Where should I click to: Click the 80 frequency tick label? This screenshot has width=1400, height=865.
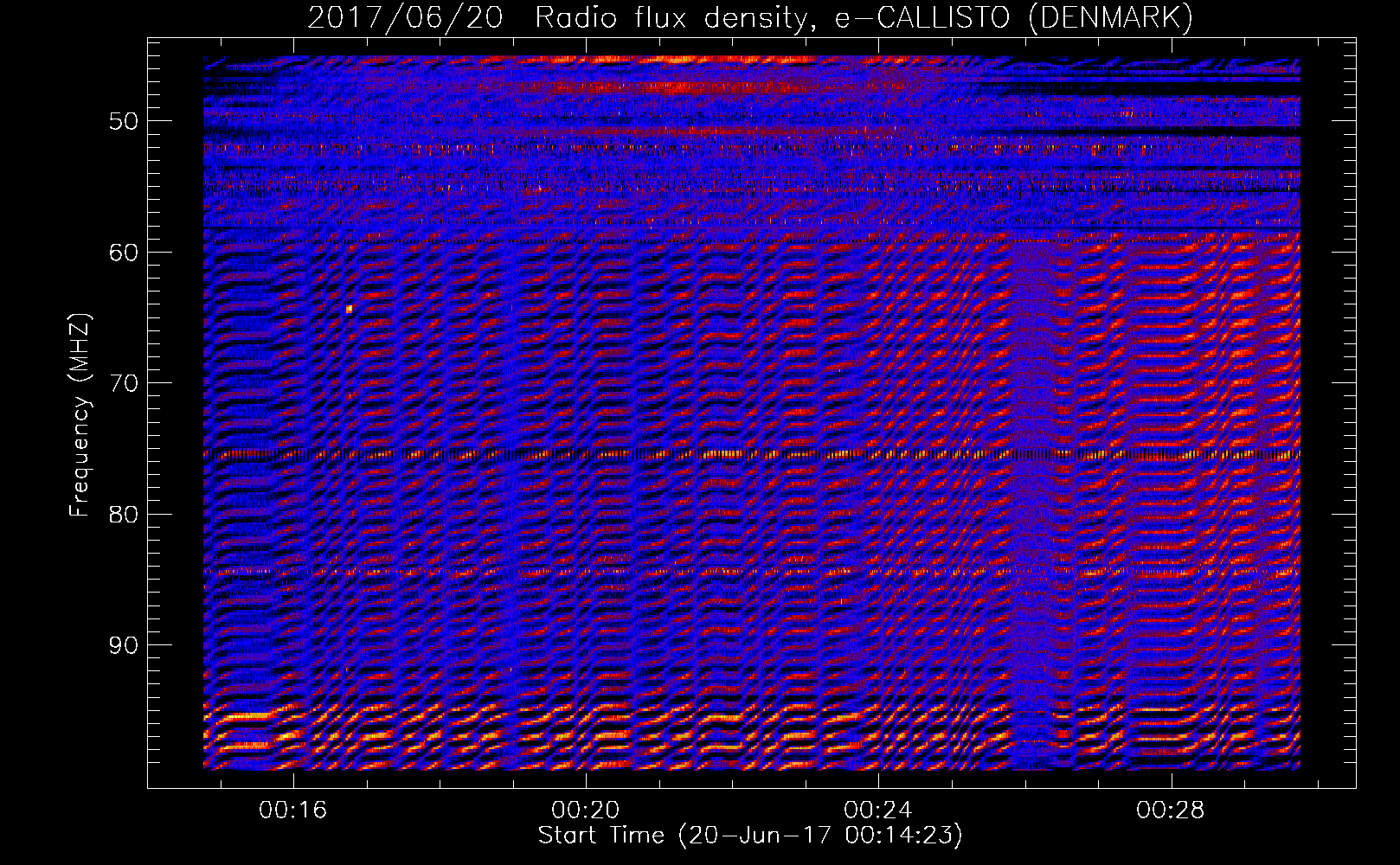(124, 515)
